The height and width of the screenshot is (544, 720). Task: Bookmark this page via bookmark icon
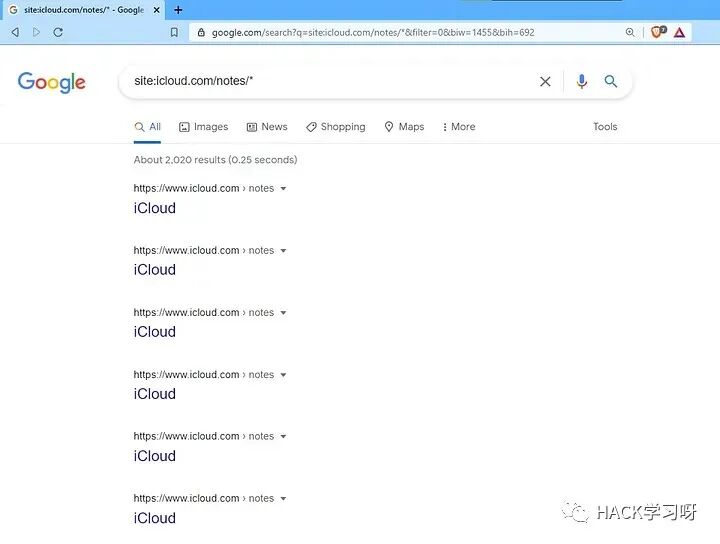point(174,32)
